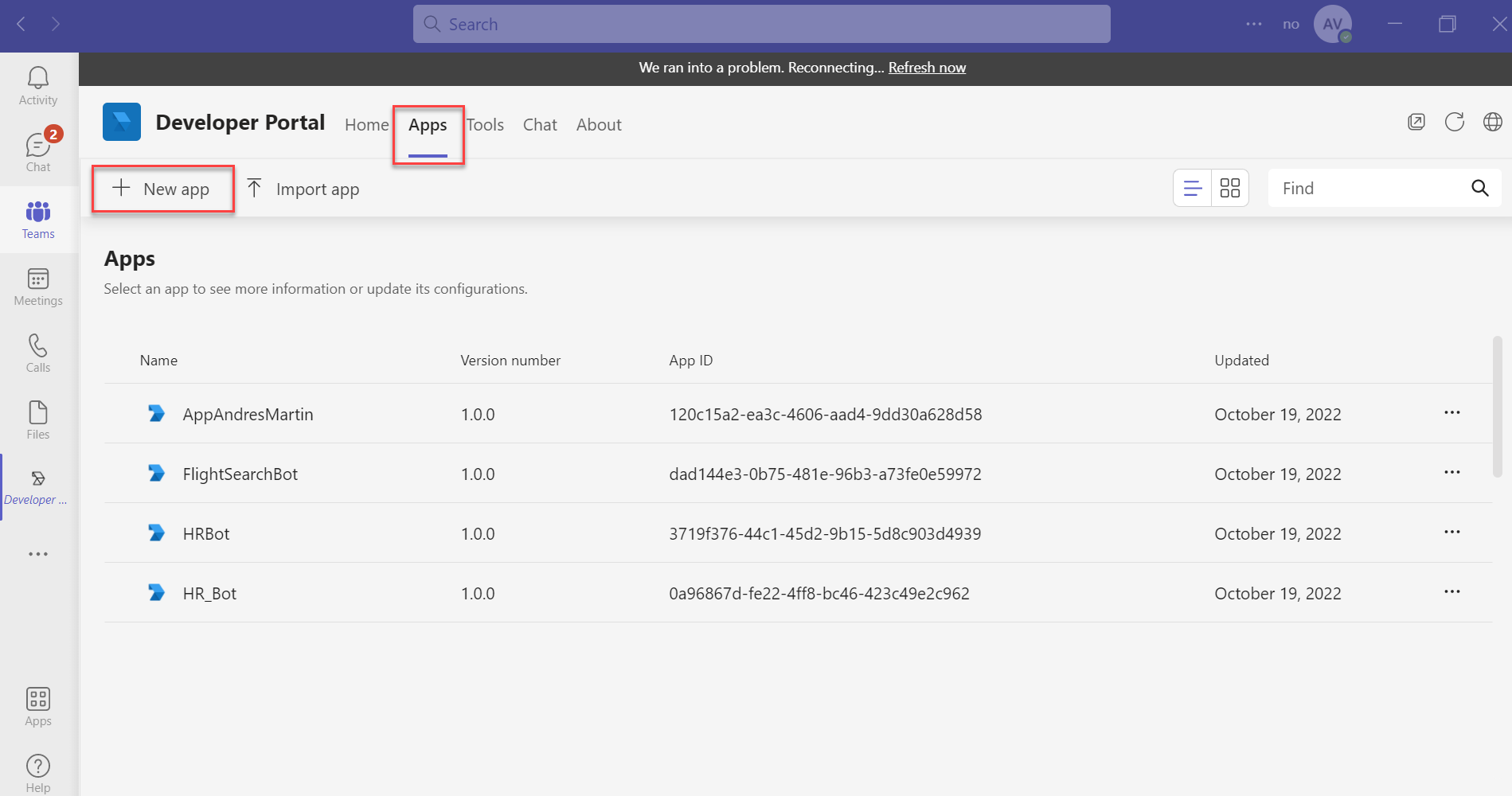Open Meetings calendar in sidebar
Viewport: 1512px width, 796px height.
pos(38,287)
